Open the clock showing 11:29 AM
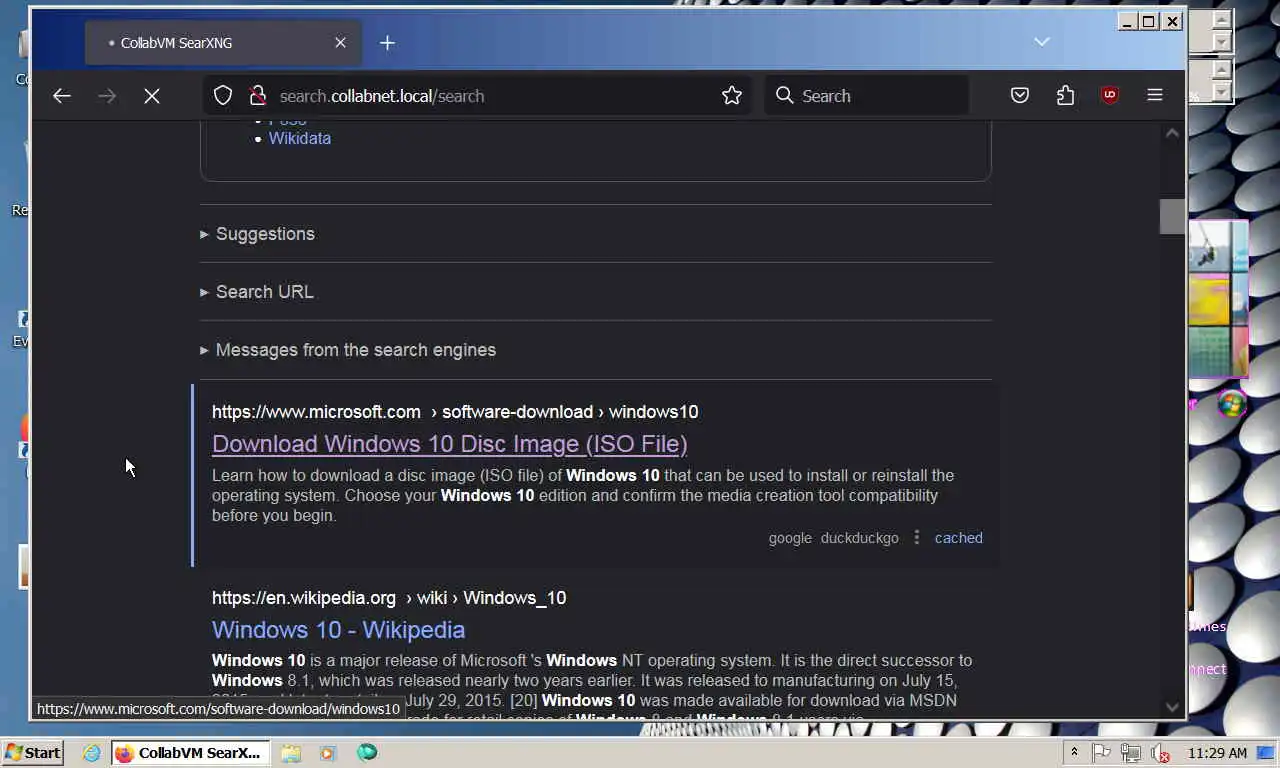1280x768 pixels. [1217, 753]
